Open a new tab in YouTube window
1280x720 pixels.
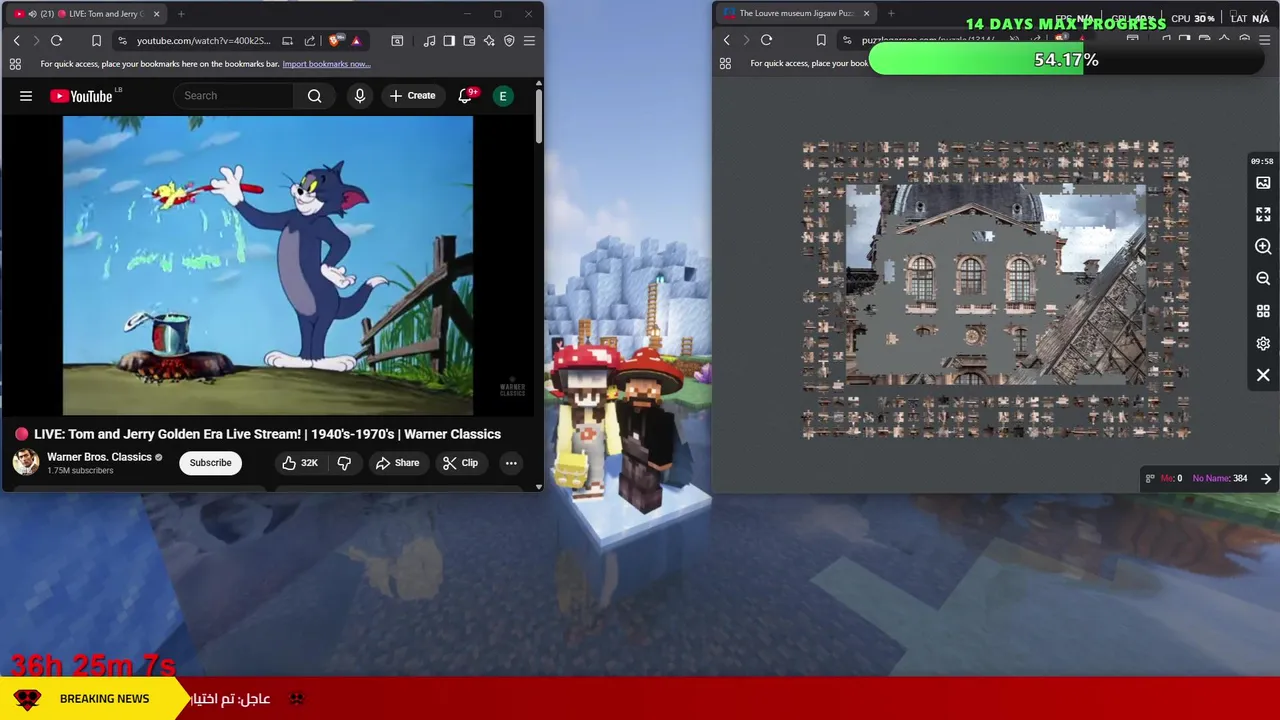(x=181, y=14)
